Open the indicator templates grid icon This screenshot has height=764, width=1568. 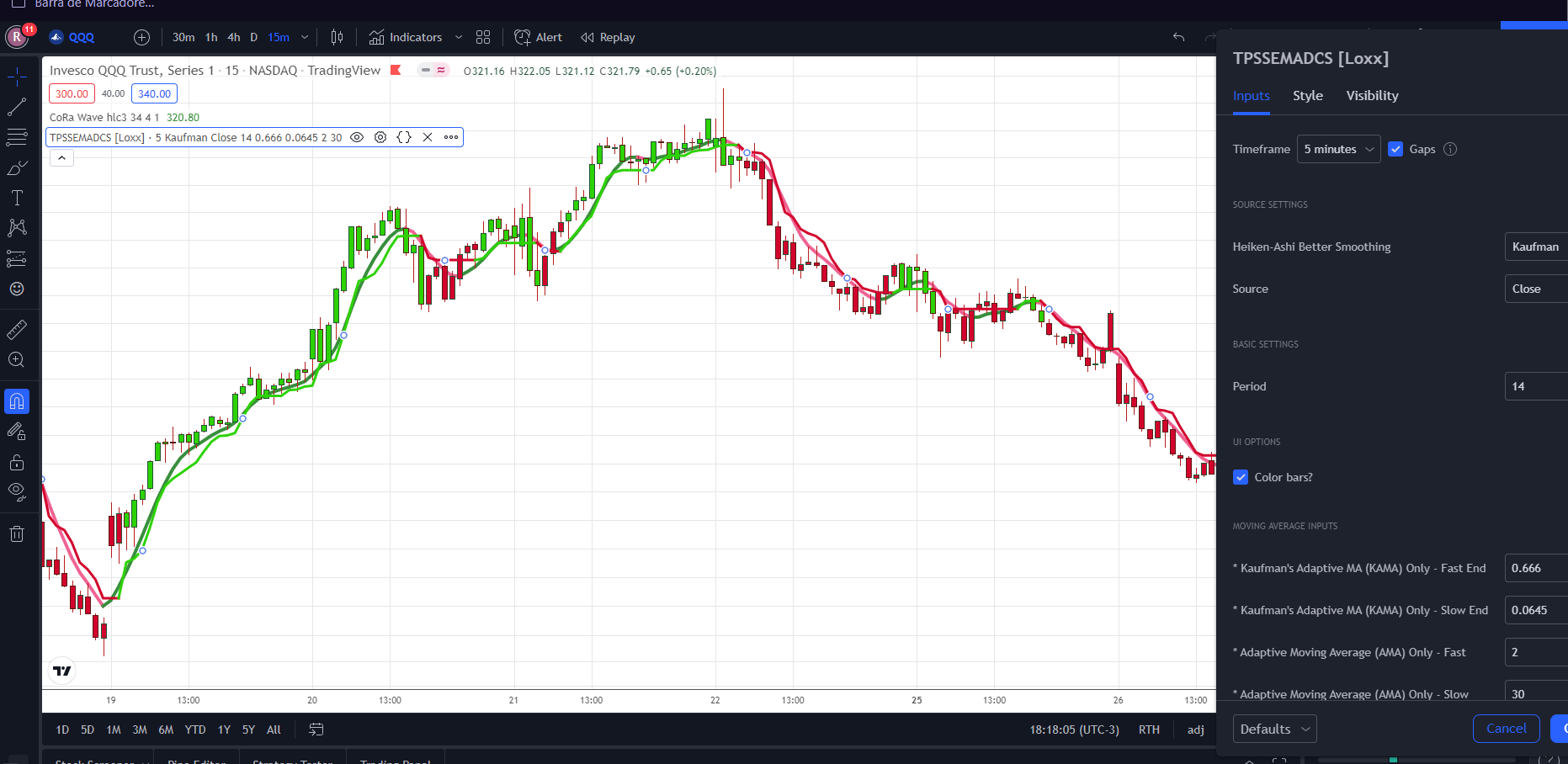click(483, 37)
